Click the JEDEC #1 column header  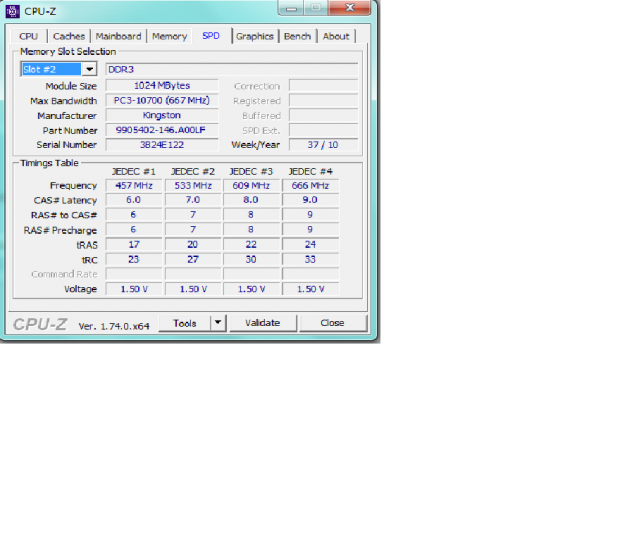(134, 172)
